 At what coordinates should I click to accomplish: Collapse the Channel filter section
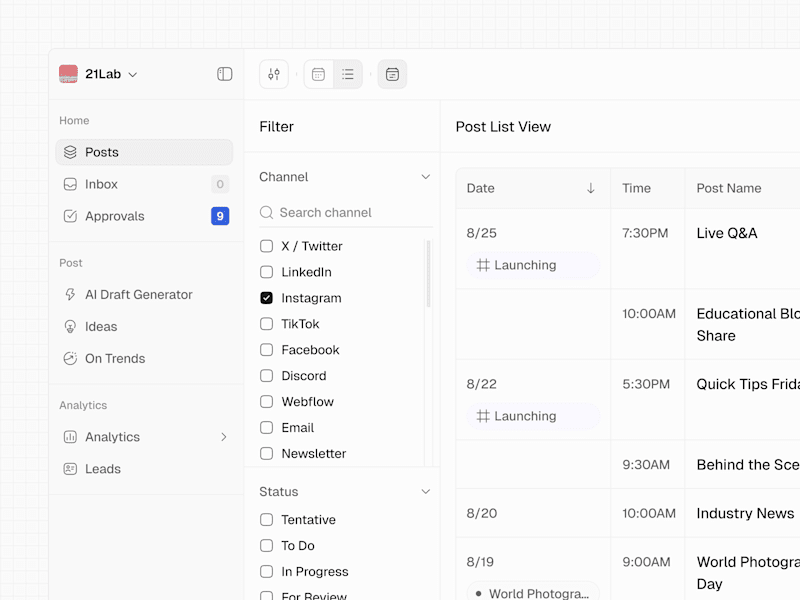click(x=425, y=177)
